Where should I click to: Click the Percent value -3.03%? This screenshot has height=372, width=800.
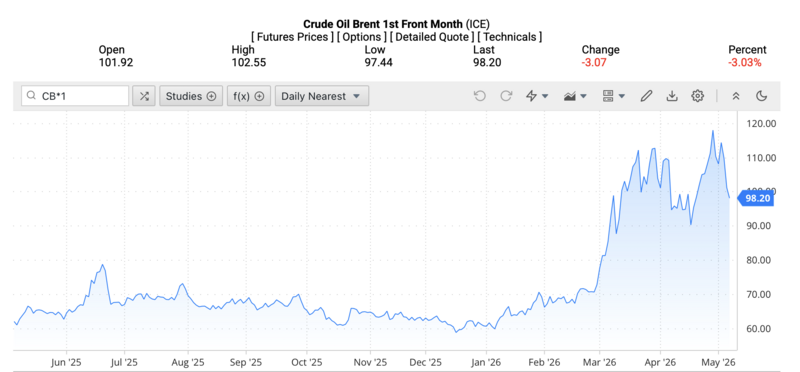[744, 63]
